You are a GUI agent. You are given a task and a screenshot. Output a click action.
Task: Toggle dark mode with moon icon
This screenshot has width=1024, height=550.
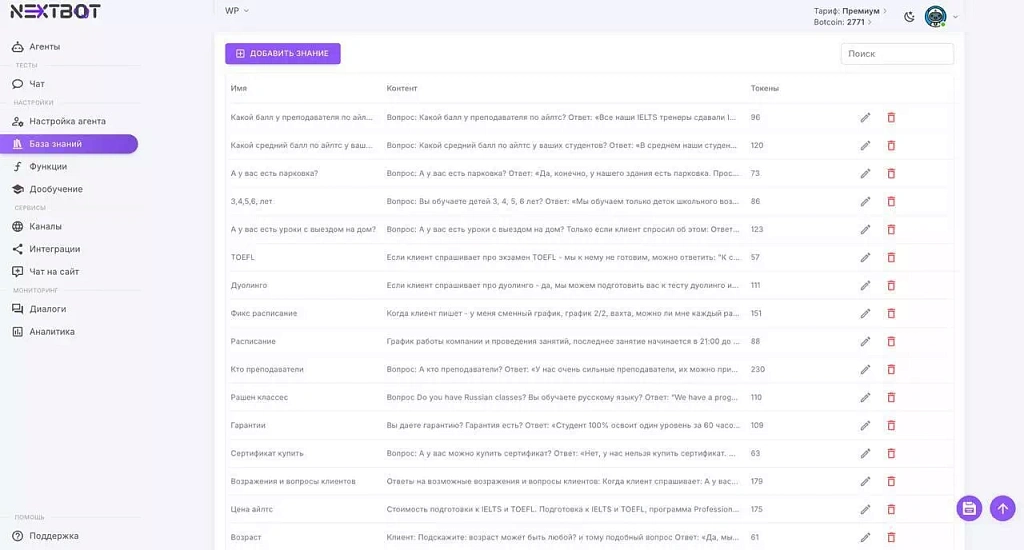point(909,16)
